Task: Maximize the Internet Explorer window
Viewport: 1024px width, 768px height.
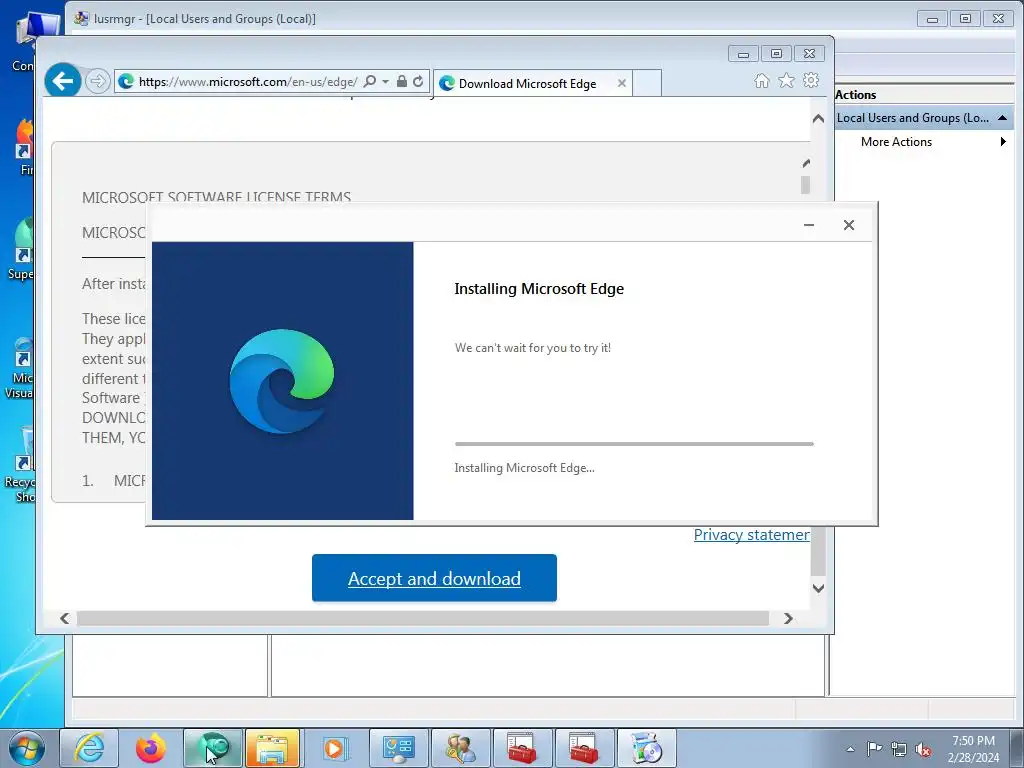Action: click(776, 54)
